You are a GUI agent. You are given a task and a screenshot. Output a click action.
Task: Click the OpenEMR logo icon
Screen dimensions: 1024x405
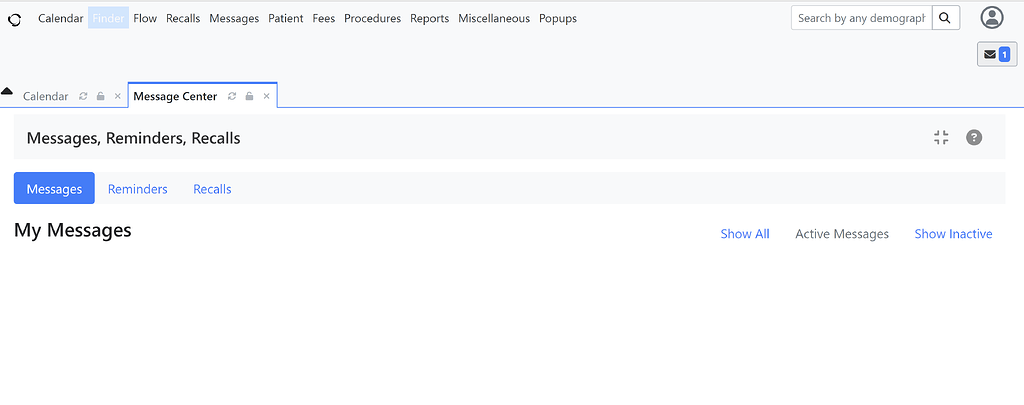14,19
